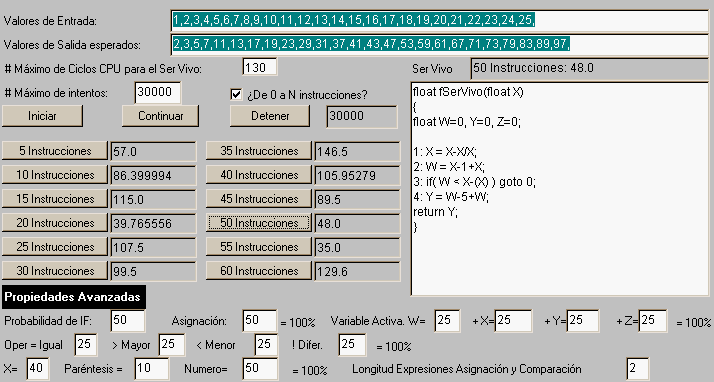Click the Detener button
This screenshot has width=714, height=382.
(270, 116)
